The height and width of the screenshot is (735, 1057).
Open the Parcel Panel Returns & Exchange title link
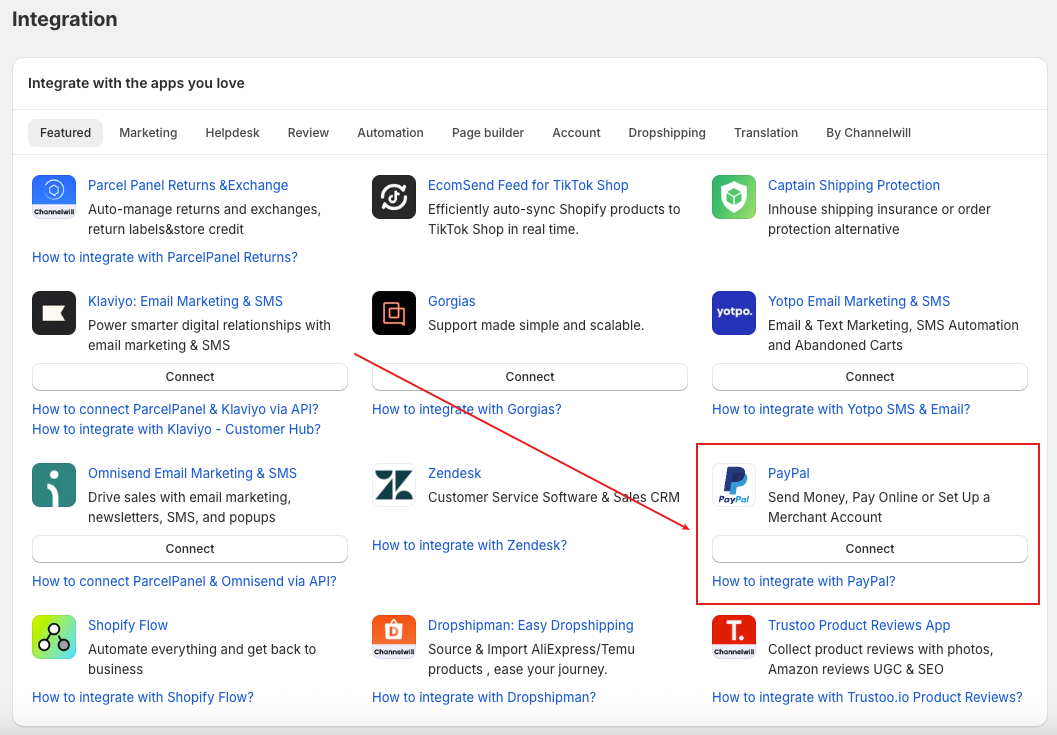188,185
